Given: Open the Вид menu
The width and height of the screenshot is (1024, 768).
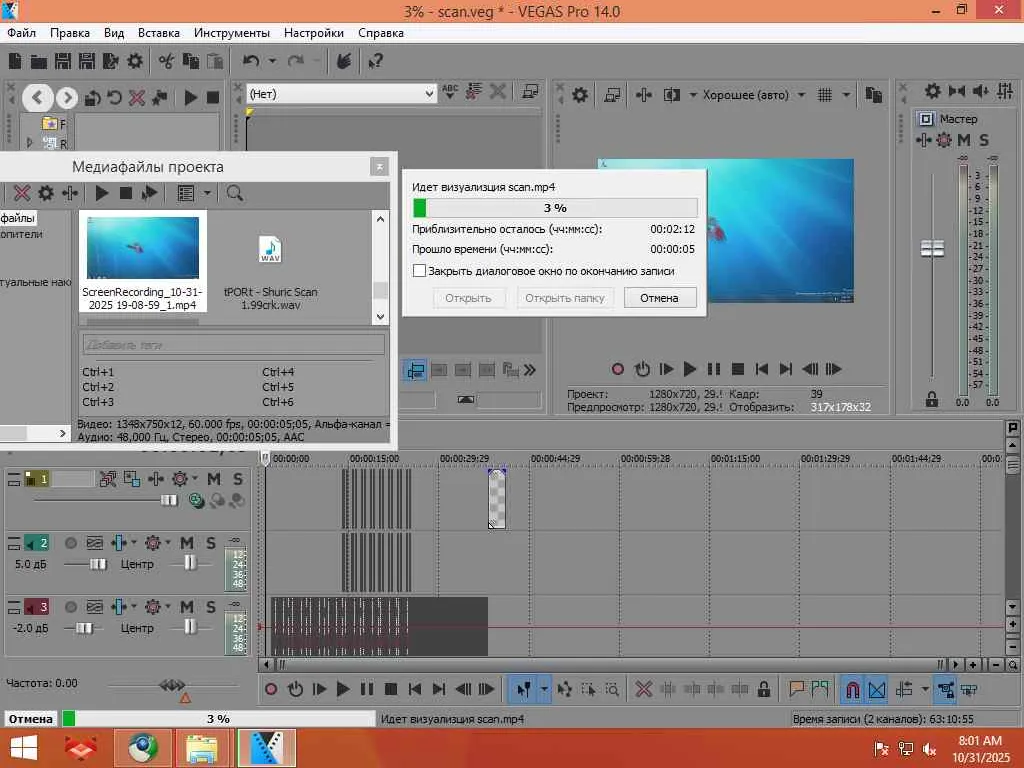Looking at the screenshot, I should [x=114, y=33].
